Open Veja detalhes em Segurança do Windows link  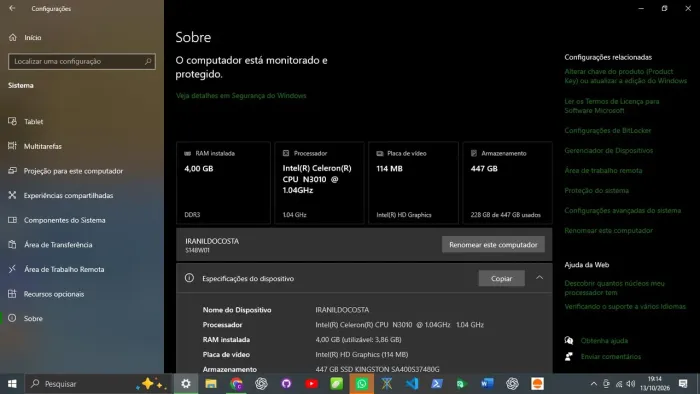pos(241,95)
